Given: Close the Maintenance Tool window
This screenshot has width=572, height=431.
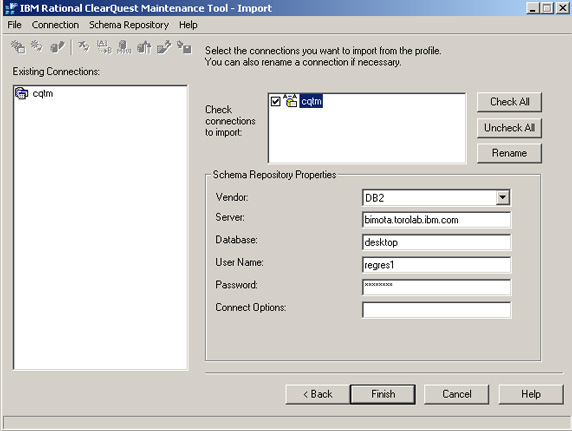Looking at the screenshot, I should click(562, 8).
